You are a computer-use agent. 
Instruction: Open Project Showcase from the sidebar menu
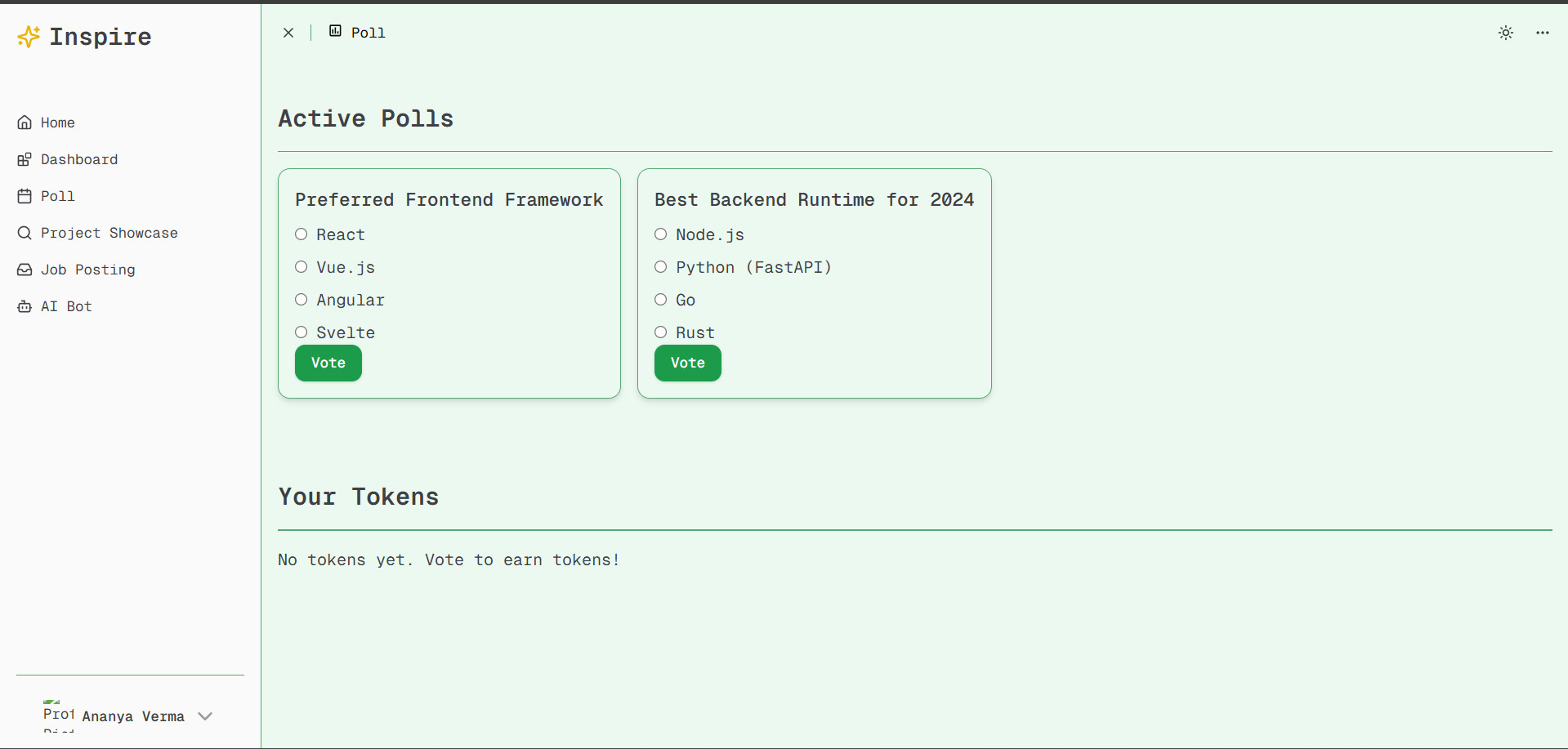pos(109,233)
